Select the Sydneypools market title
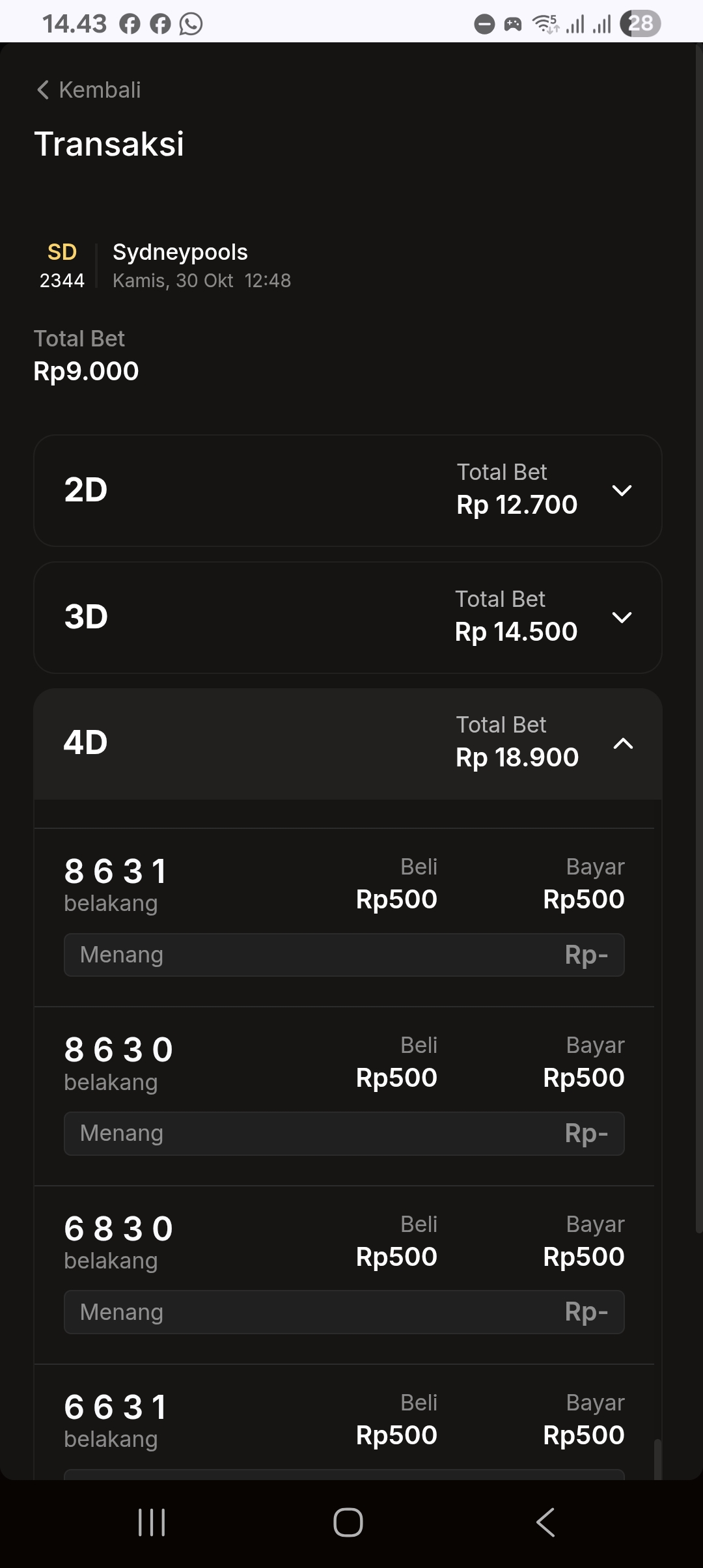This screenshot has width=703, height=1568. (x=180, y=252)
